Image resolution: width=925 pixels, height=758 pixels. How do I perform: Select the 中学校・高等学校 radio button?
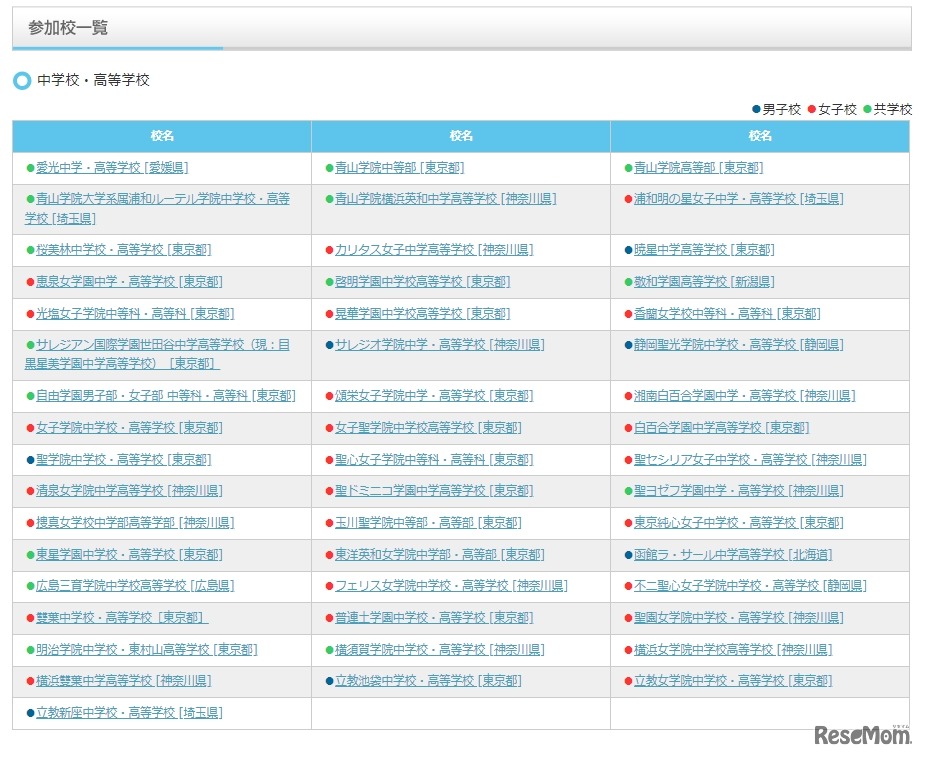(21, 80)
